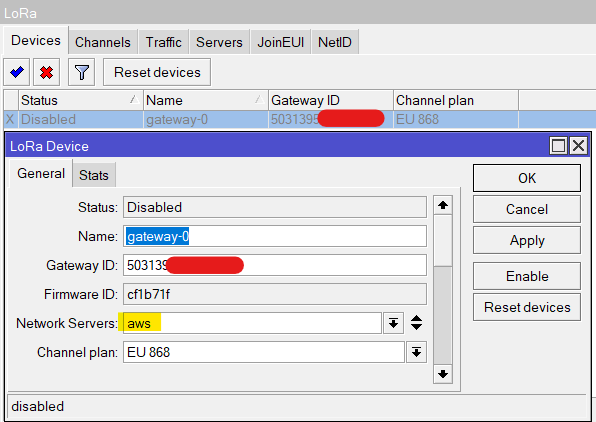
Task: Click Reset devices in the toolbar
Action: (157, 72)
